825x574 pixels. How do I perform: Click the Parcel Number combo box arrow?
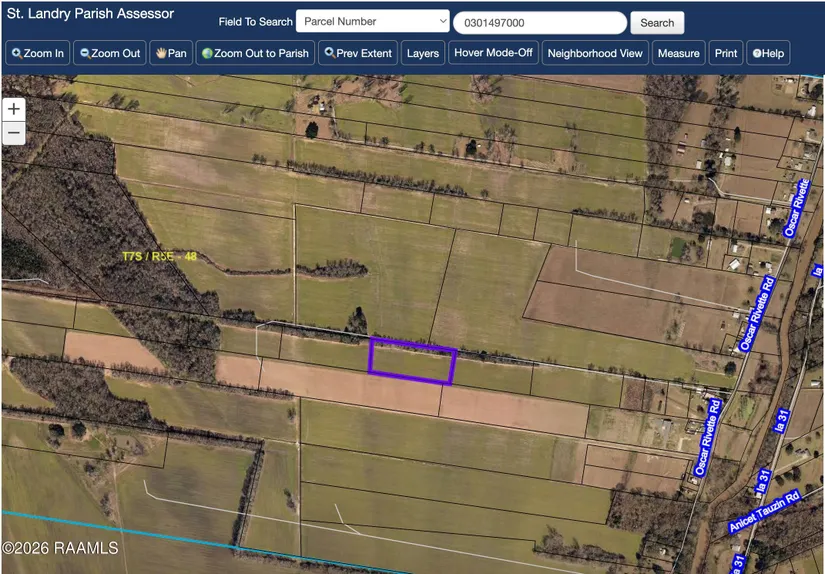point(443,21)
